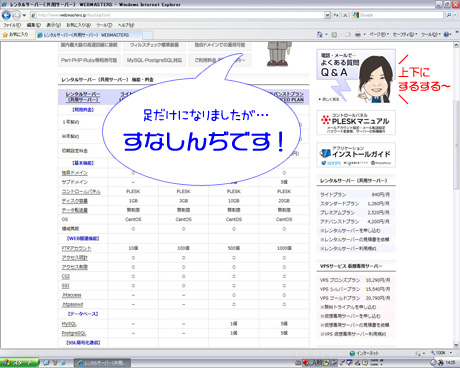Open the Favorites star button
The width and height of the screenshot is (460, 368).
coord(16,34)
